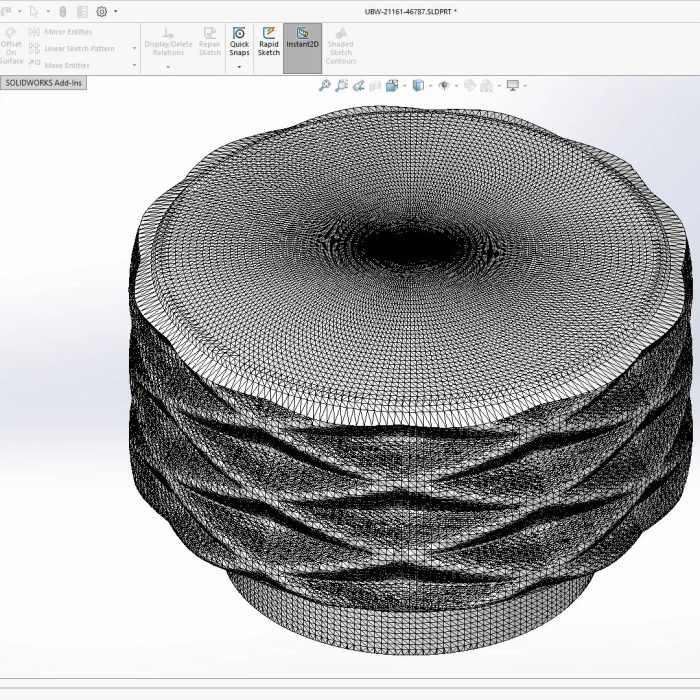Open the Apply Scene dropdown arrow

[499, 86]
